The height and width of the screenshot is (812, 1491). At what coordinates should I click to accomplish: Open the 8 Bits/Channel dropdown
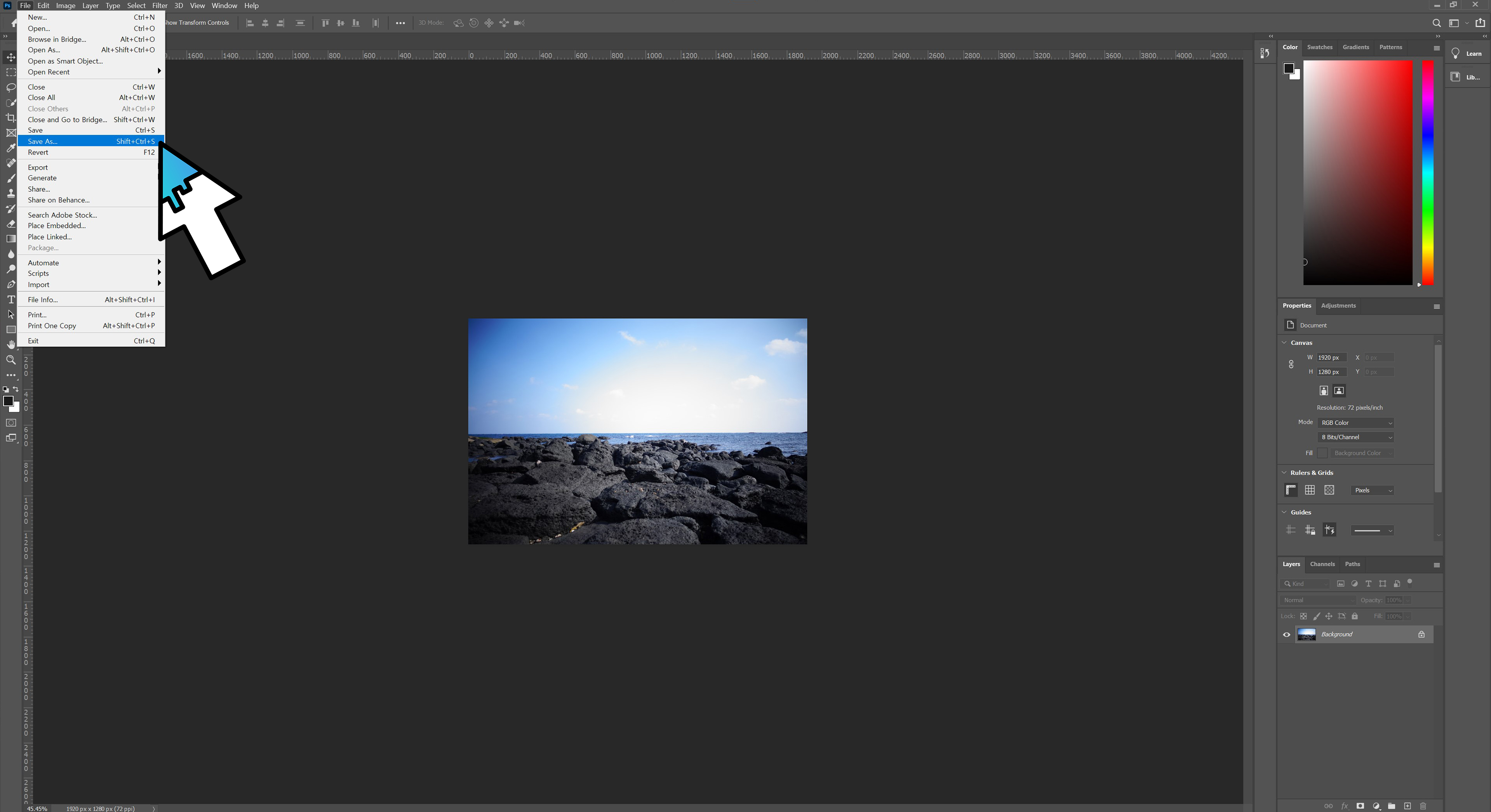pos(1355,437)
